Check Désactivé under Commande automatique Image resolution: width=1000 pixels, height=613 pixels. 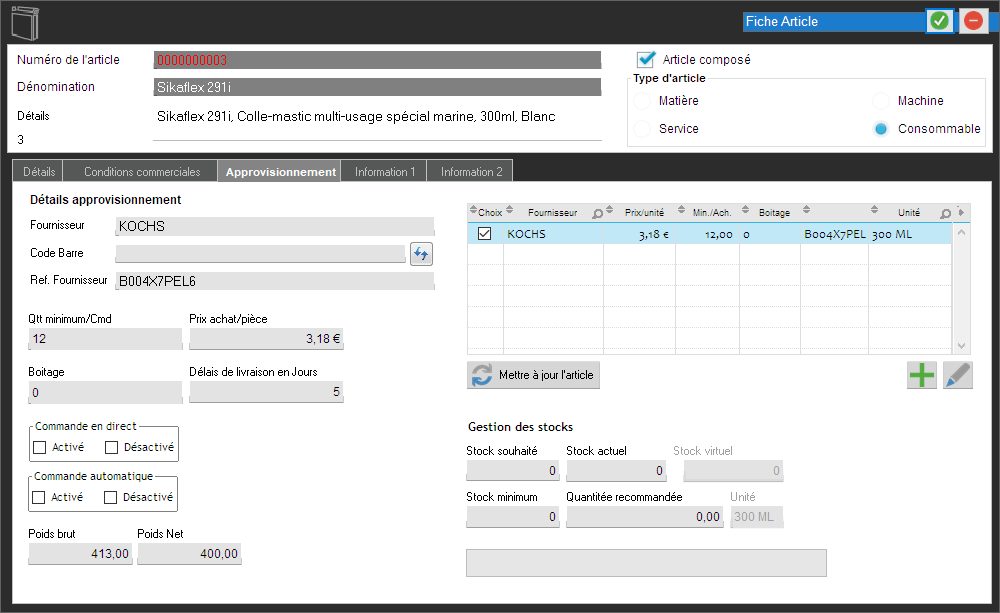click(112, 497)
